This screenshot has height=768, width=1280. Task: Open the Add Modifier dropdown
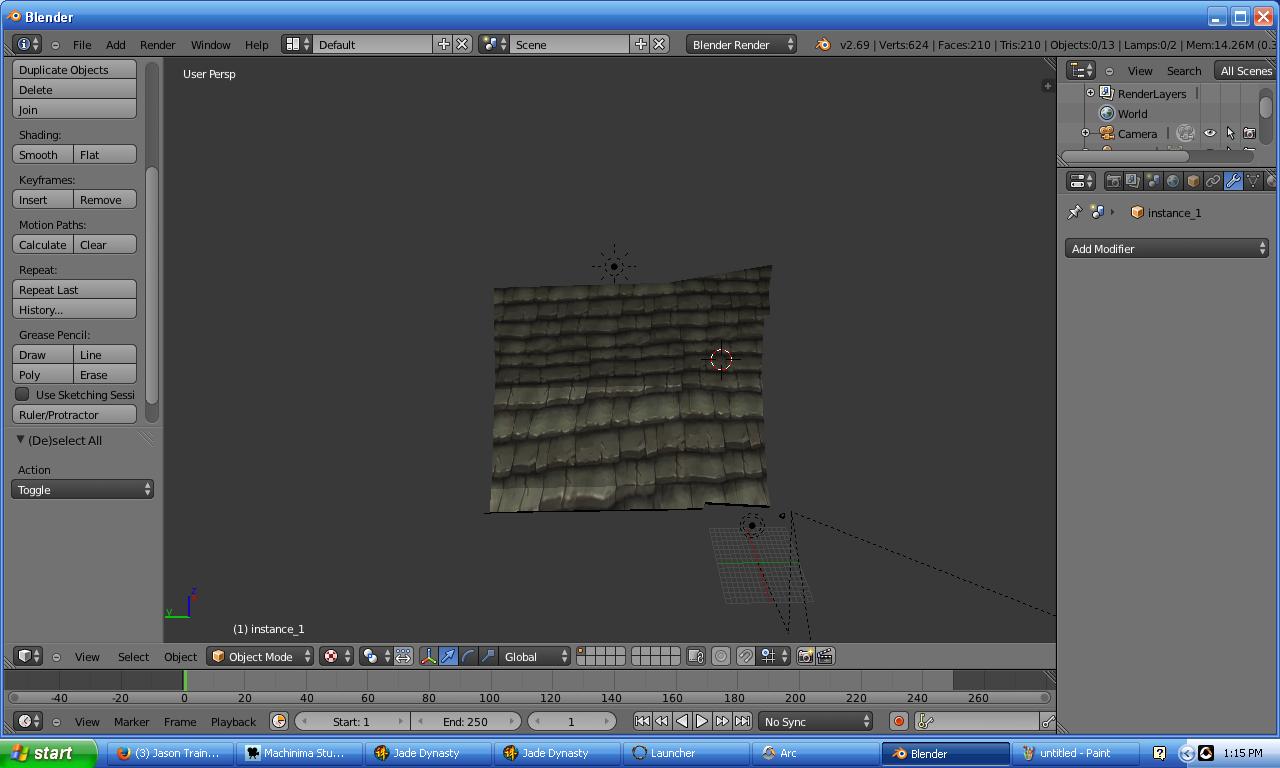1166,248
